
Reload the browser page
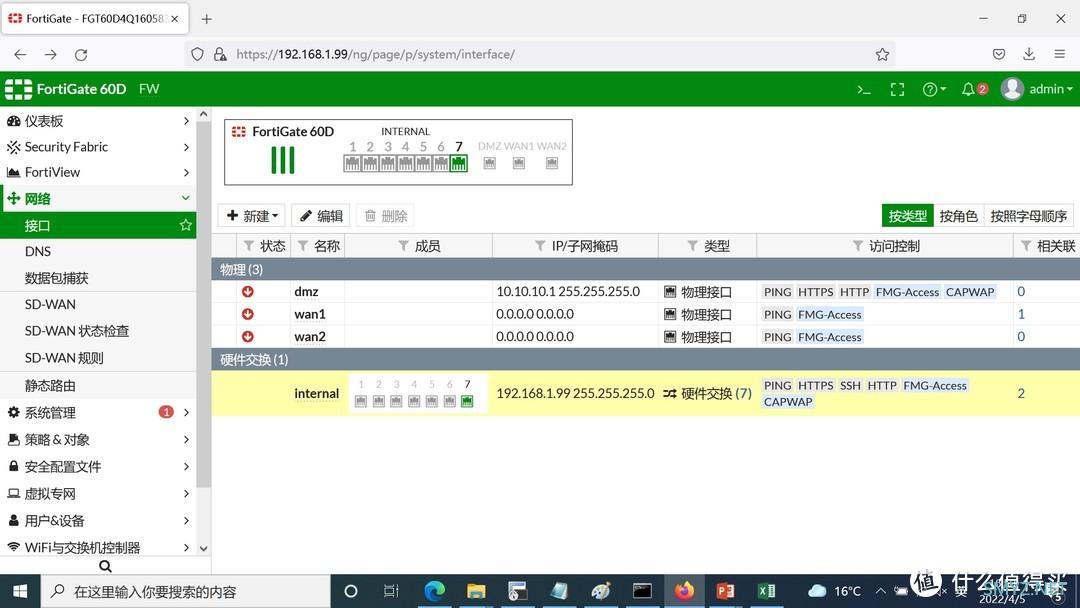tap(81, 54)
